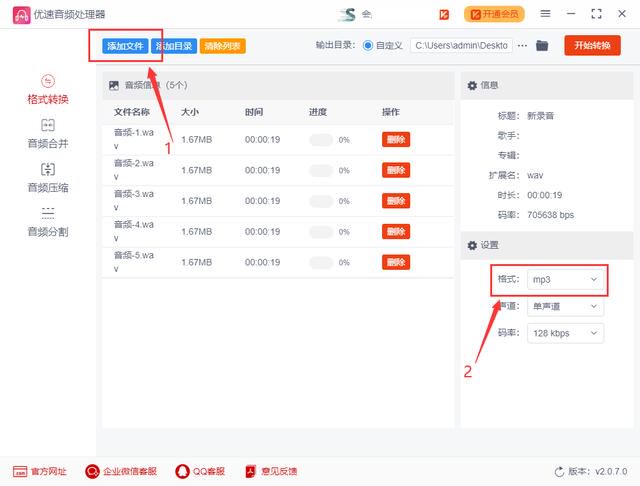The image size is (640, 486).
Task: Click the 新录音 title value
Action: (x=540, y=116)
